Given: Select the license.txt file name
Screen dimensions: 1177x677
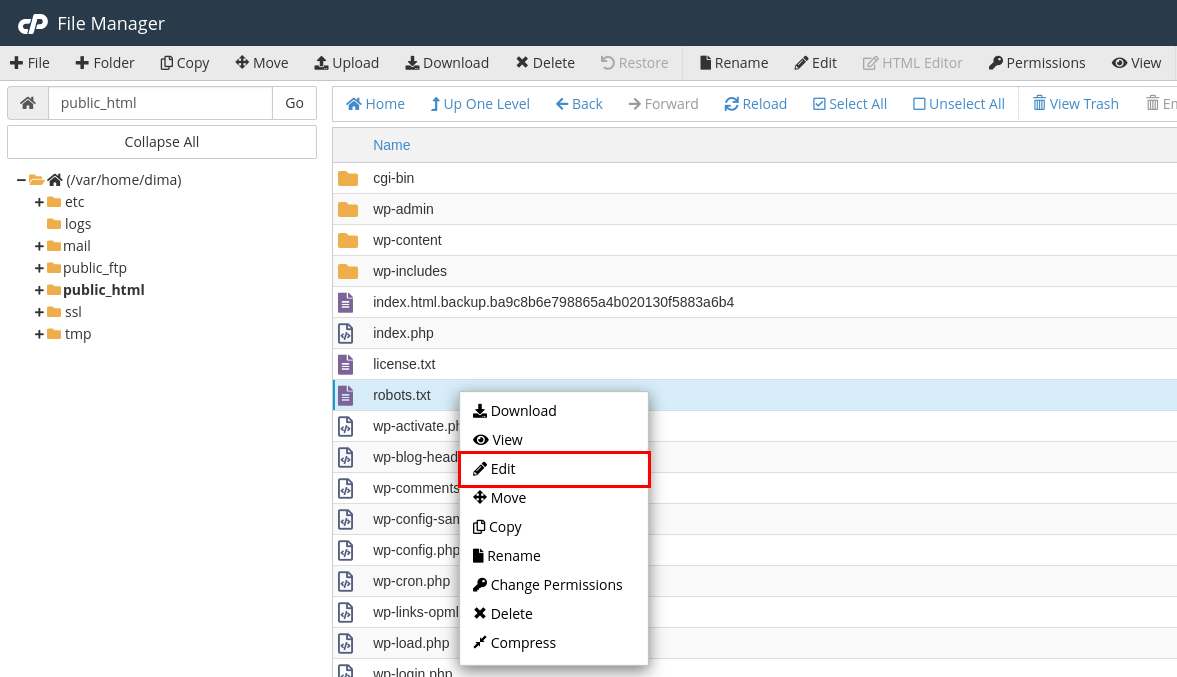Looking at the screenshot, I should (x=404, y=364).
